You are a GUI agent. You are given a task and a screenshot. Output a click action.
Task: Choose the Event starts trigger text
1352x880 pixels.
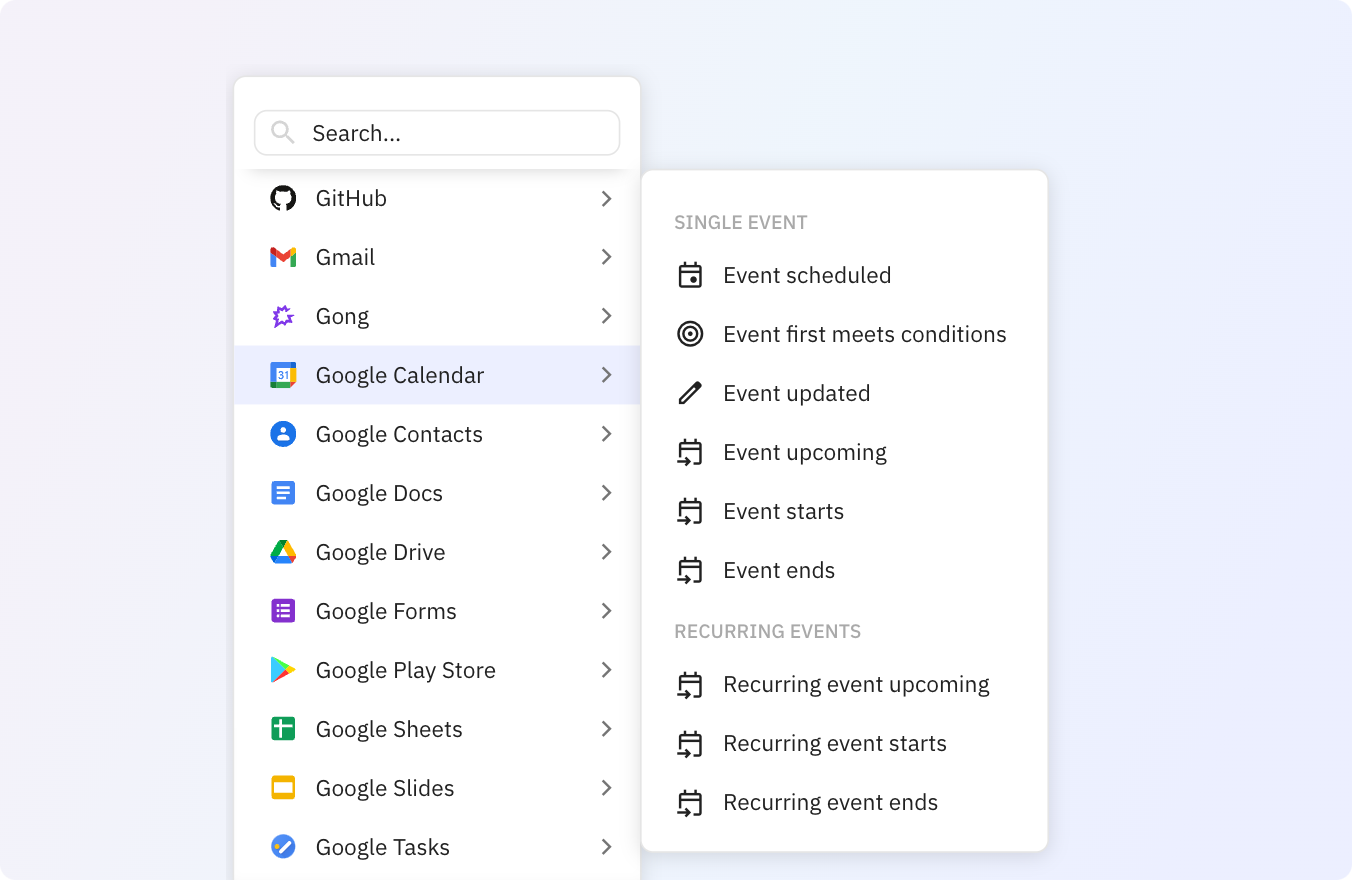click(784, 511)
